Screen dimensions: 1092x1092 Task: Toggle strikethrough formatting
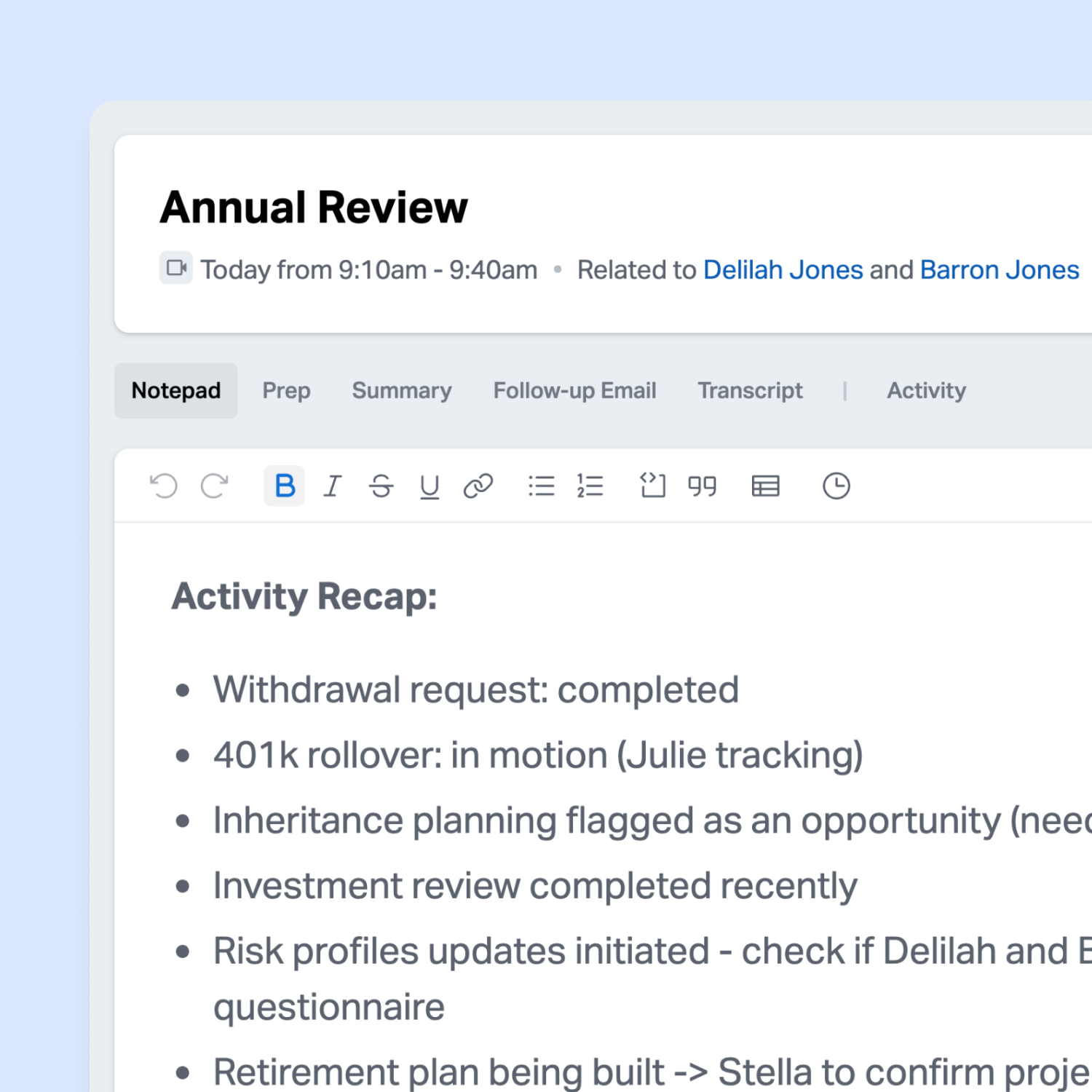tap(381, 486)
